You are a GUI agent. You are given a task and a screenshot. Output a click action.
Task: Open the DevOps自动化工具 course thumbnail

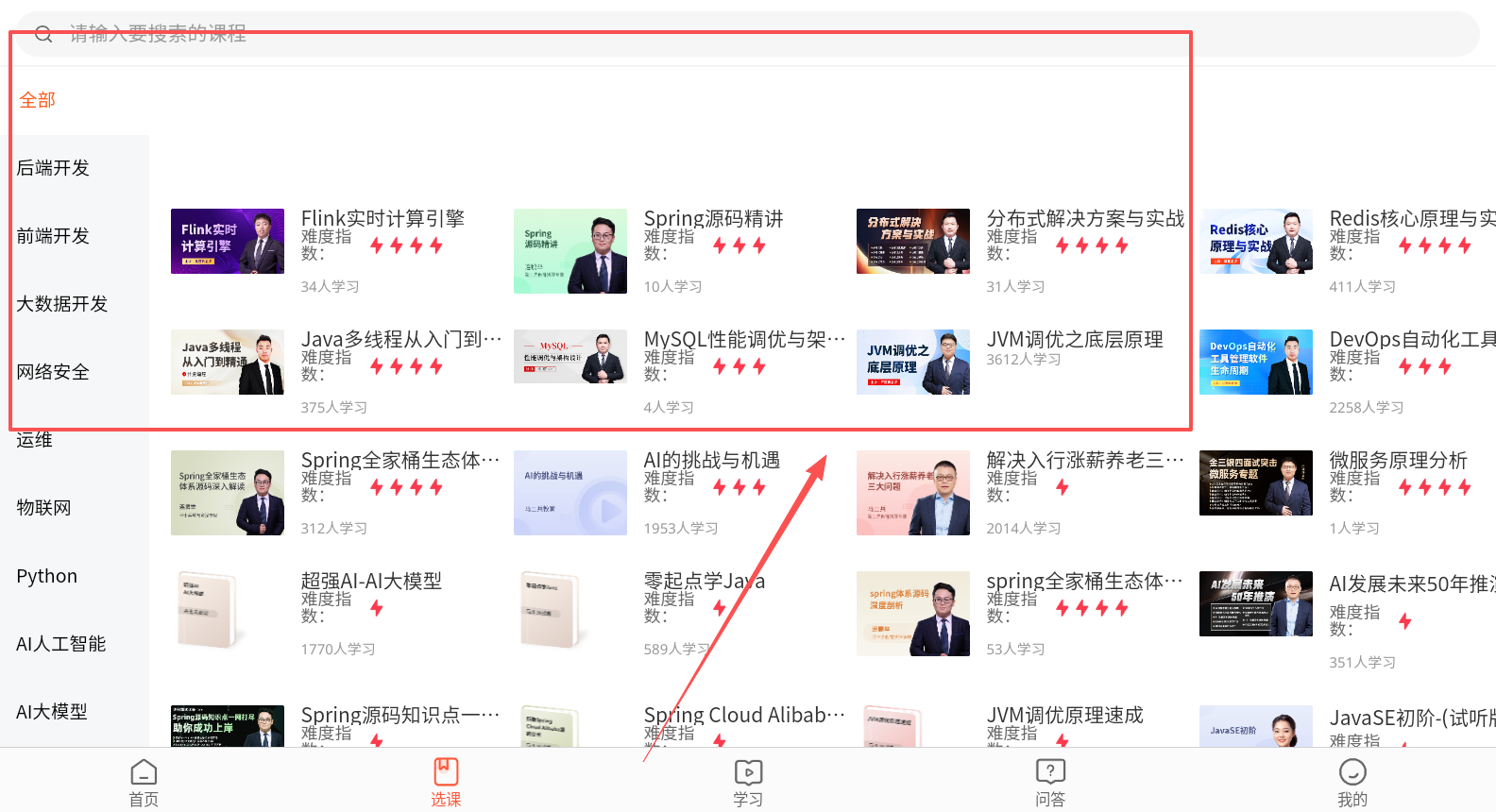click(x=1255, y=363)
